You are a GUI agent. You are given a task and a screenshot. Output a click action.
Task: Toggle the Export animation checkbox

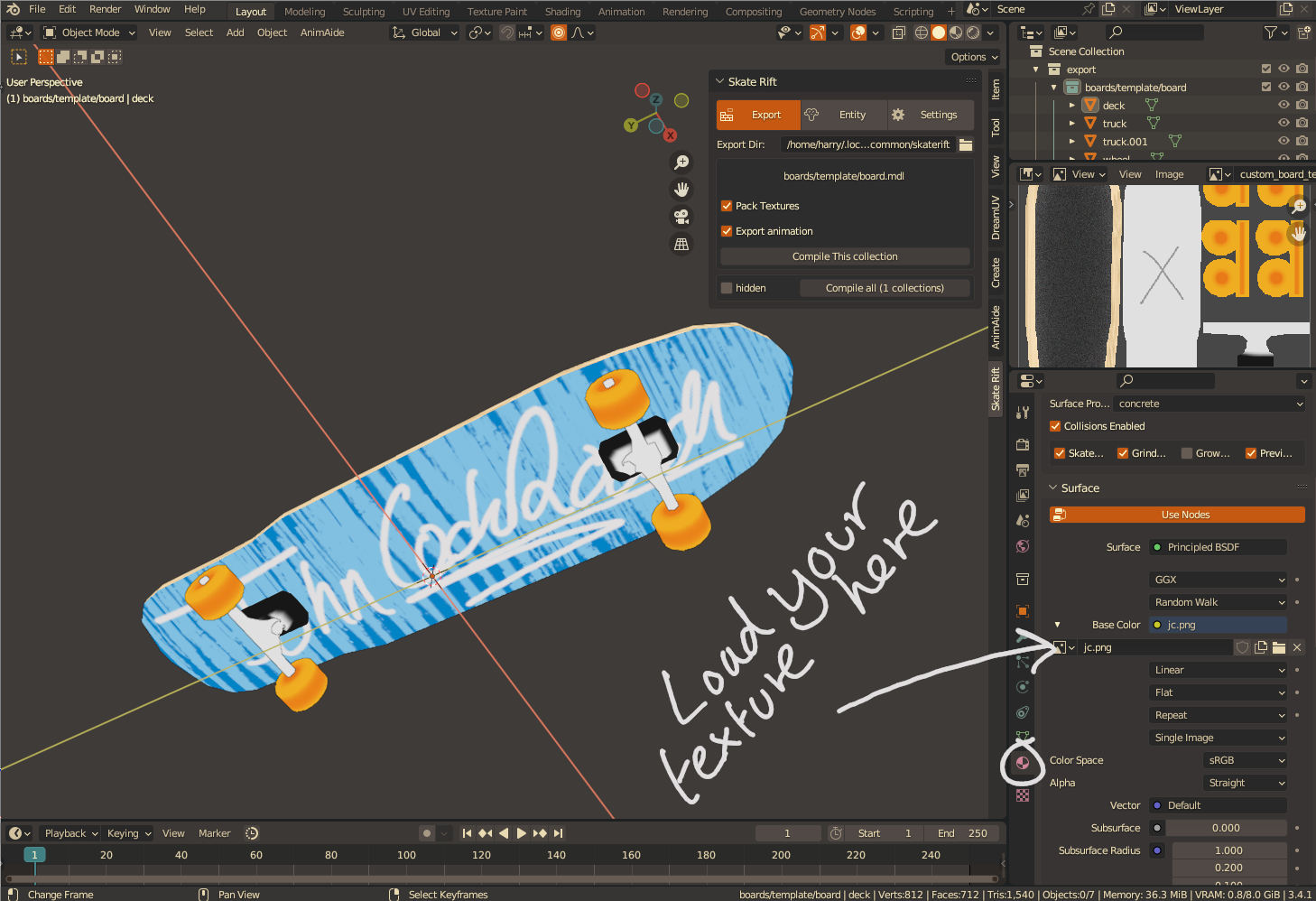pos(727,231)
